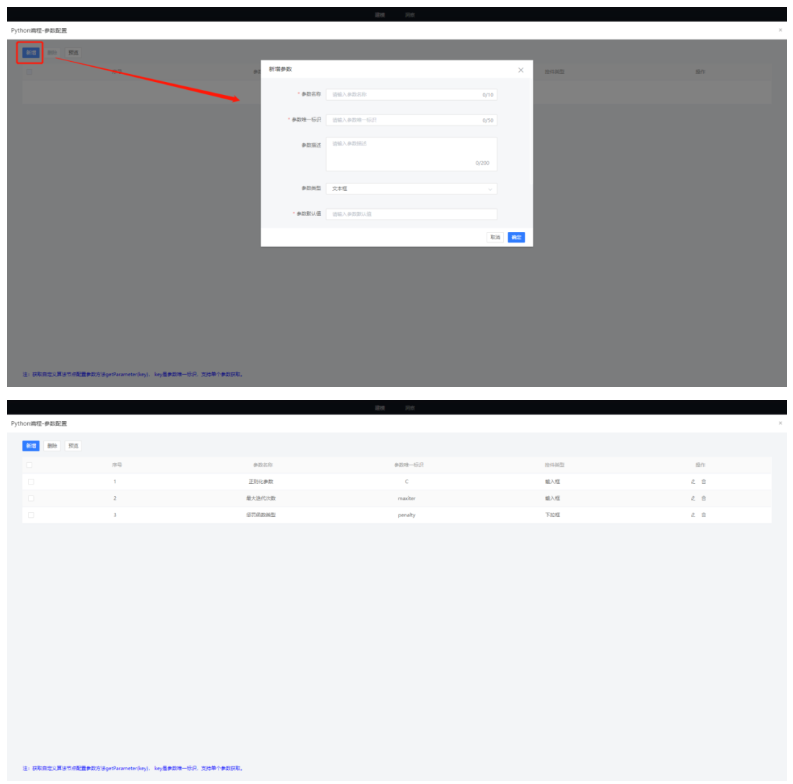The image size is (793, 784).
Task: Click the 确定 button in the dialog
Action: click(x=516, y=237)
